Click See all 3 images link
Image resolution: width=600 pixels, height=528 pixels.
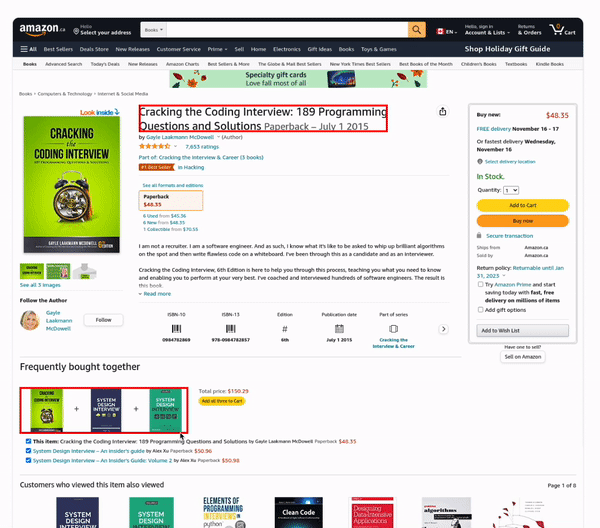(x=40, y=285)
